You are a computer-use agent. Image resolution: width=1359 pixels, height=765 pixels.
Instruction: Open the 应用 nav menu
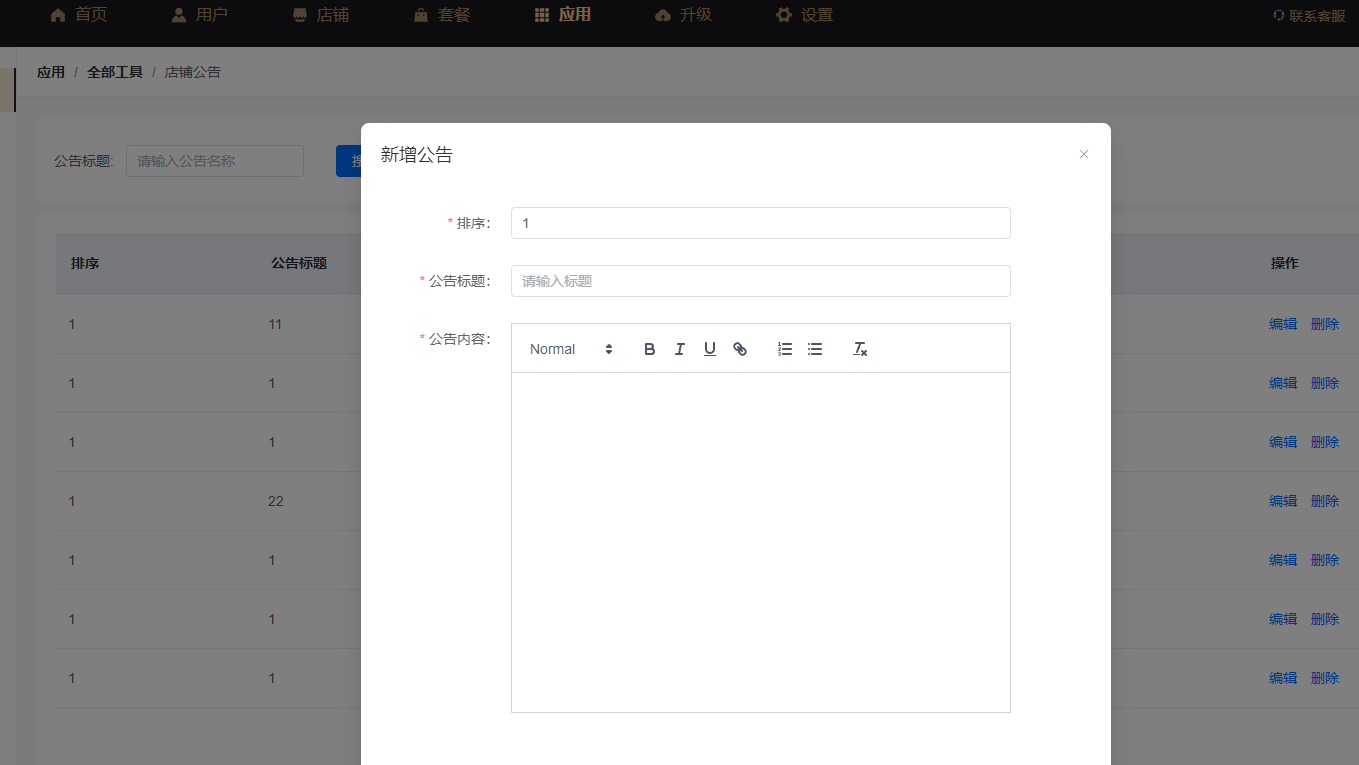click(562, 15)
